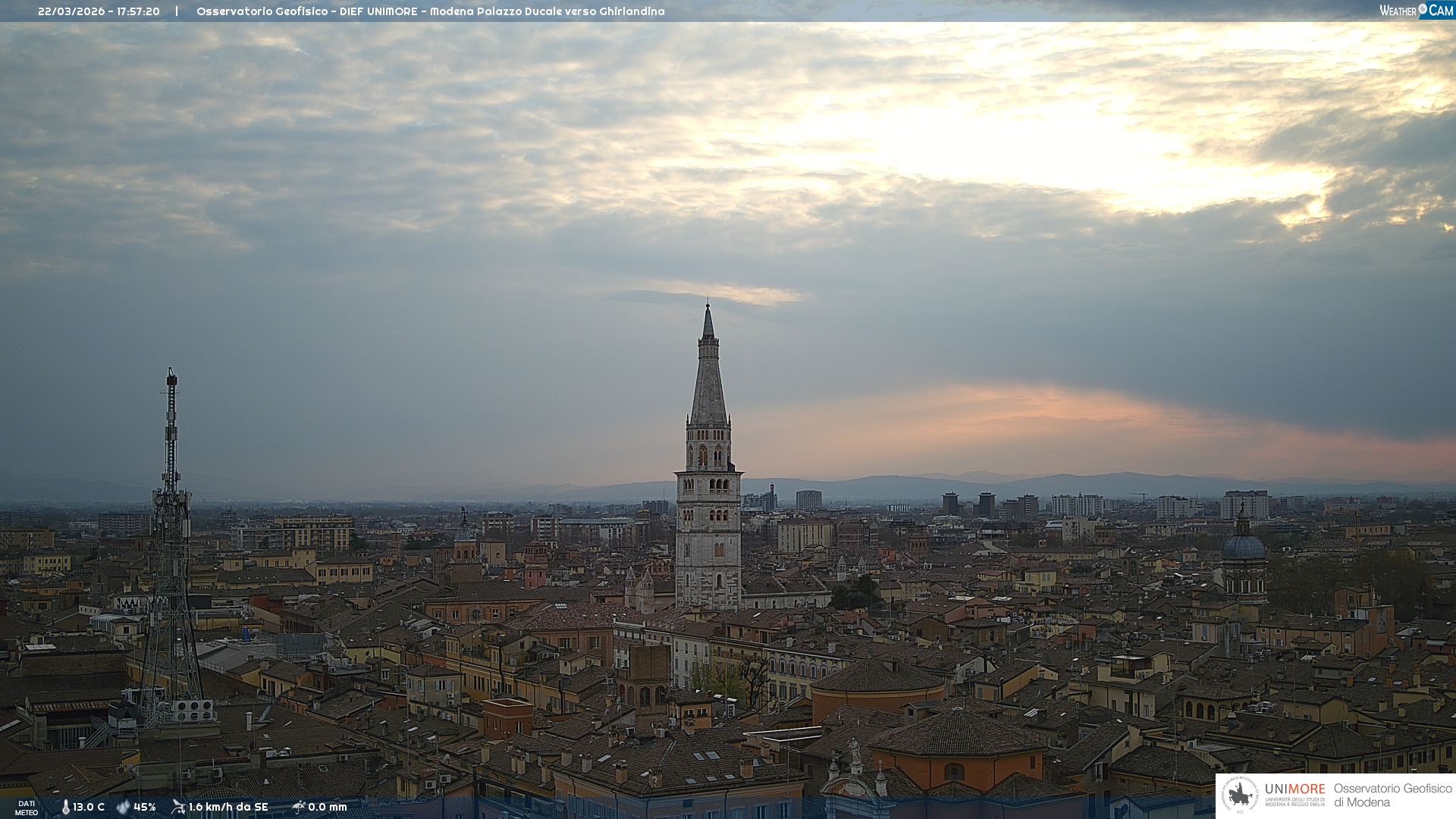Click the camera lens in WeatherCam logo
This screenshot has height=819, width=1456.
coord(1423,9)
